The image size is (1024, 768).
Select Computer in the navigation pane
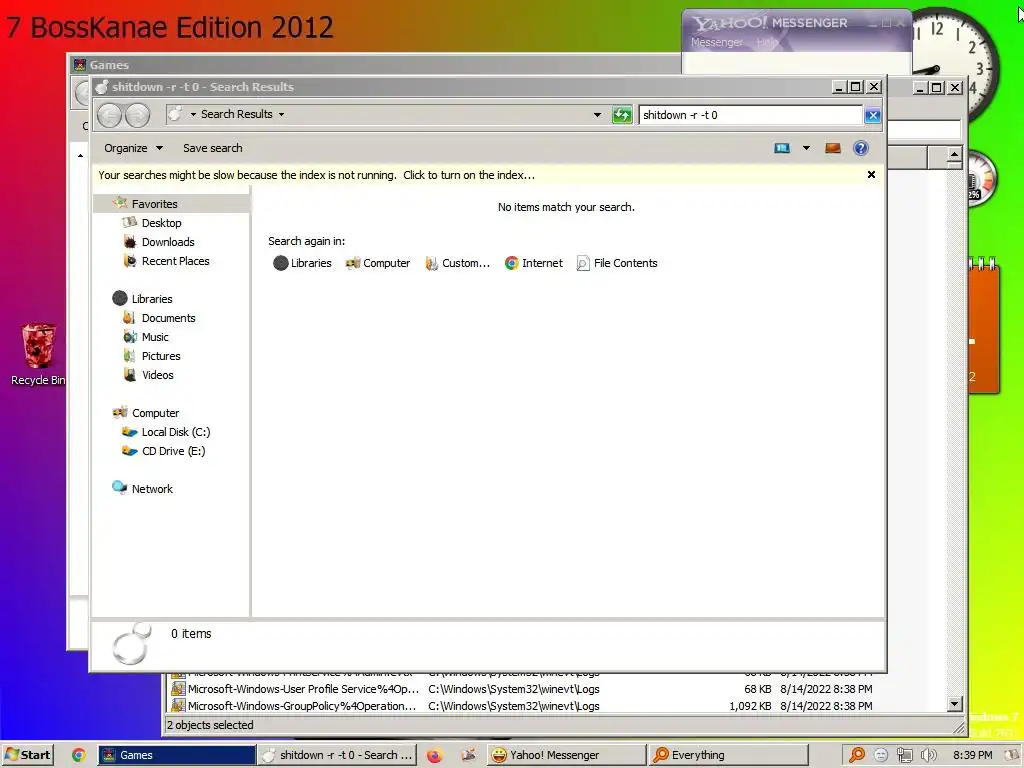point(155,413)
